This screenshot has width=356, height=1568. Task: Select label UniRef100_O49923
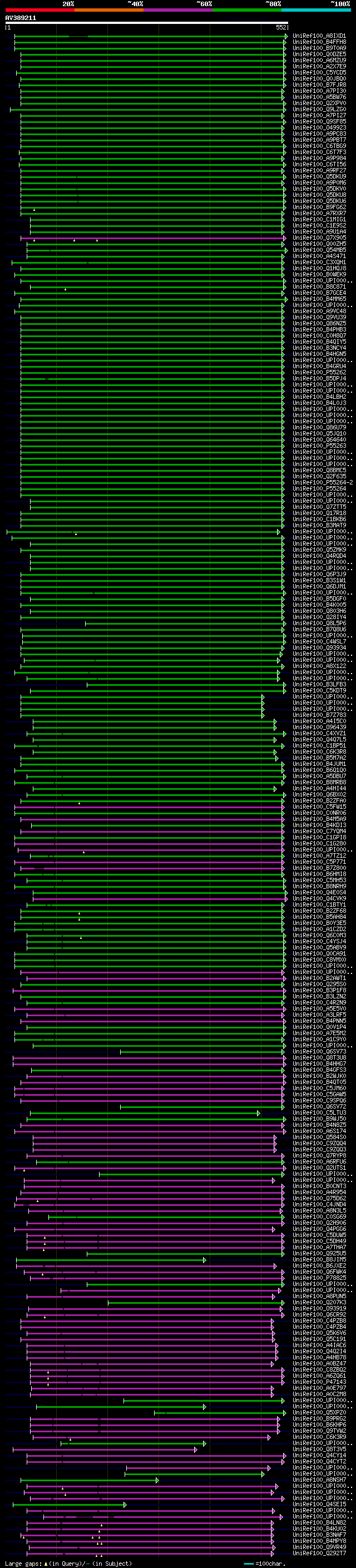pyautogui.click(x=319, y=128)
